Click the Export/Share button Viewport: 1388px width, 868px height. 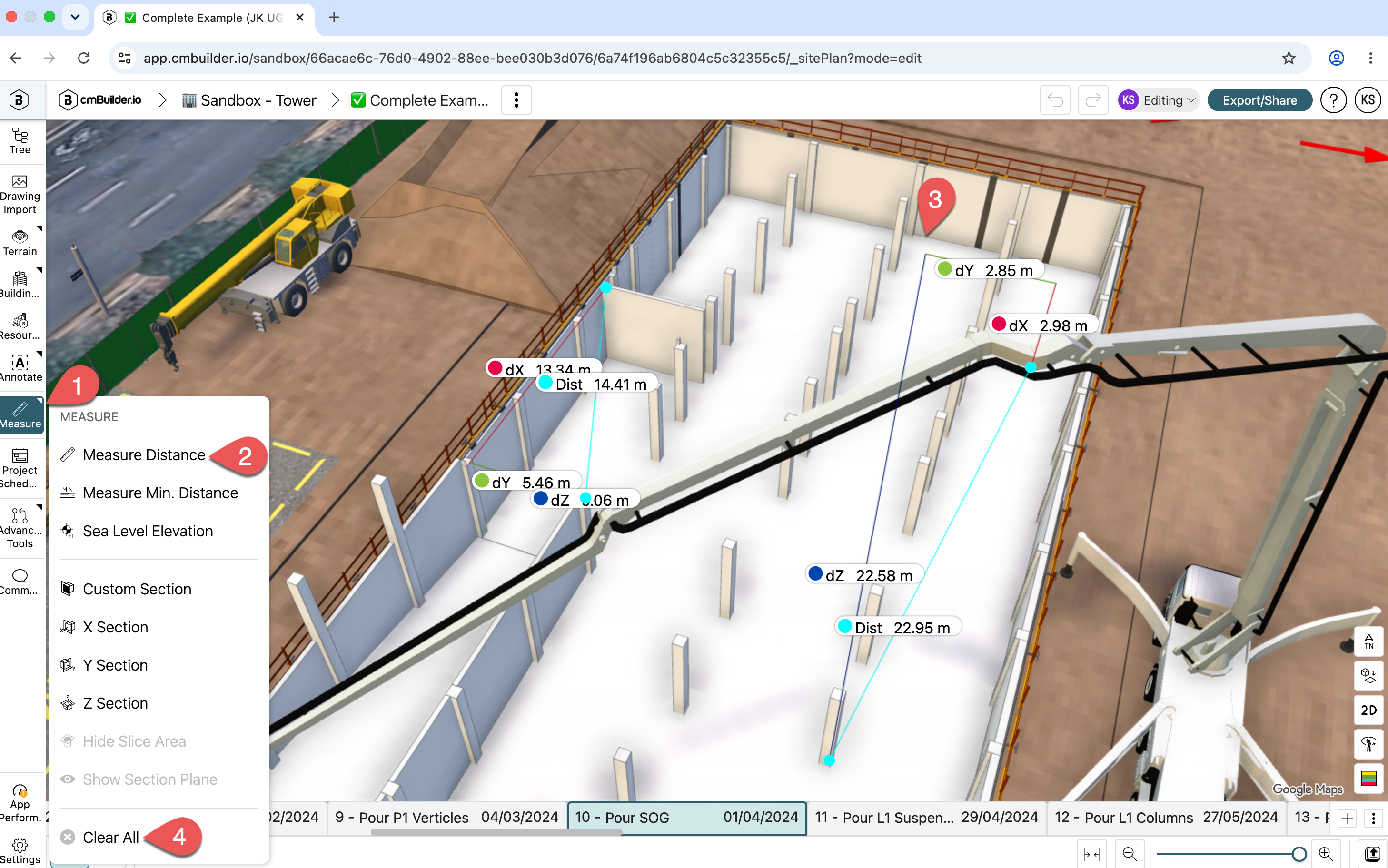coord(1260,100)
